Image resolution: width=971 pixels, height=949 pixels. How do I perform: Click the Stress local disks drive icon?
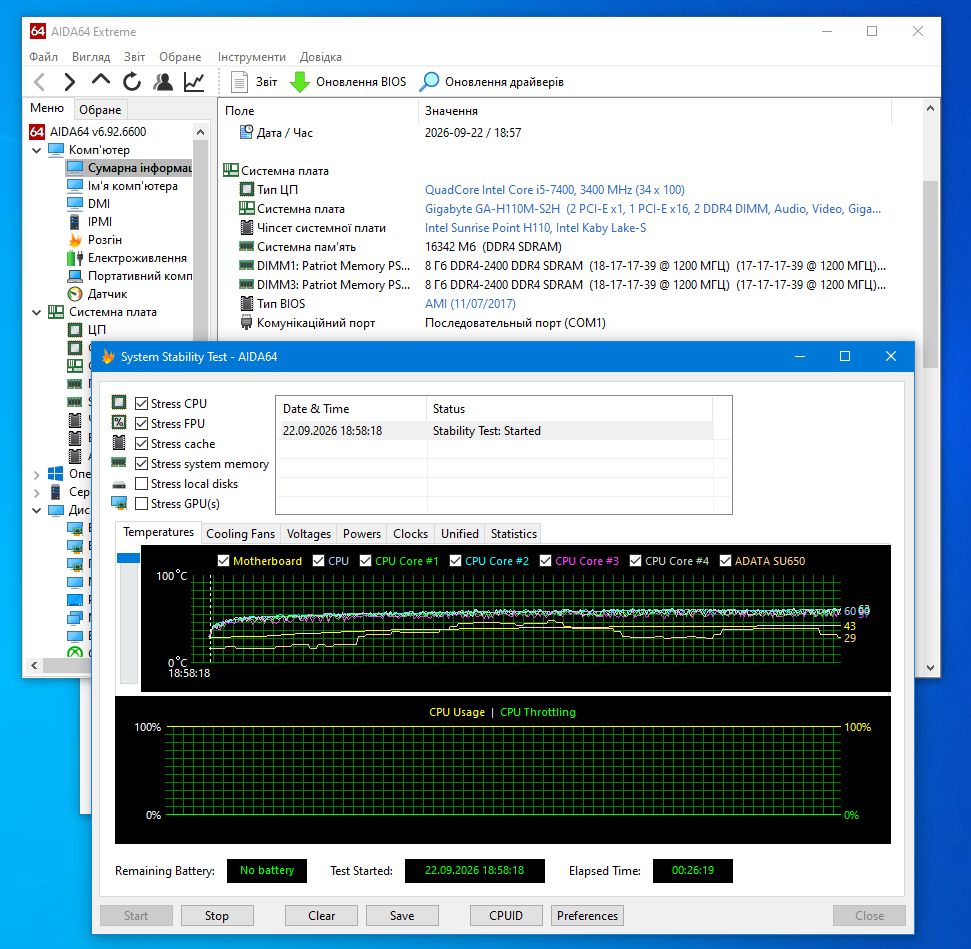(119, 484)
